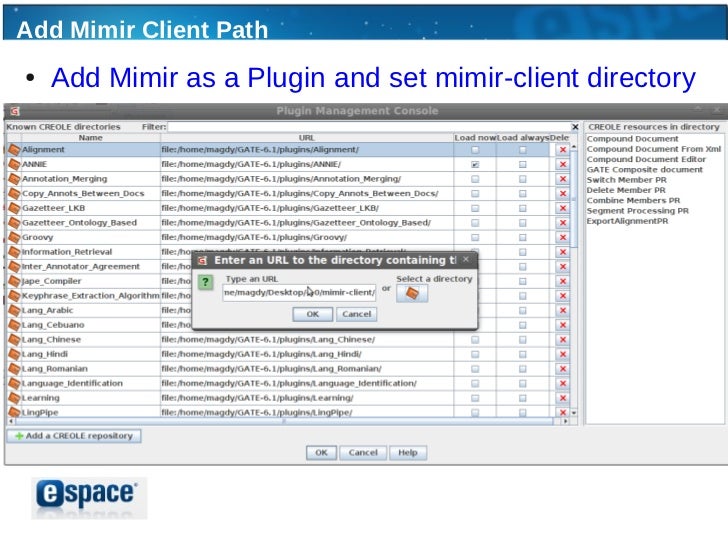Delete the Lang_Chinese plugin entry
The width and height of the screenshot is (728, 546).
click(563, 340)
